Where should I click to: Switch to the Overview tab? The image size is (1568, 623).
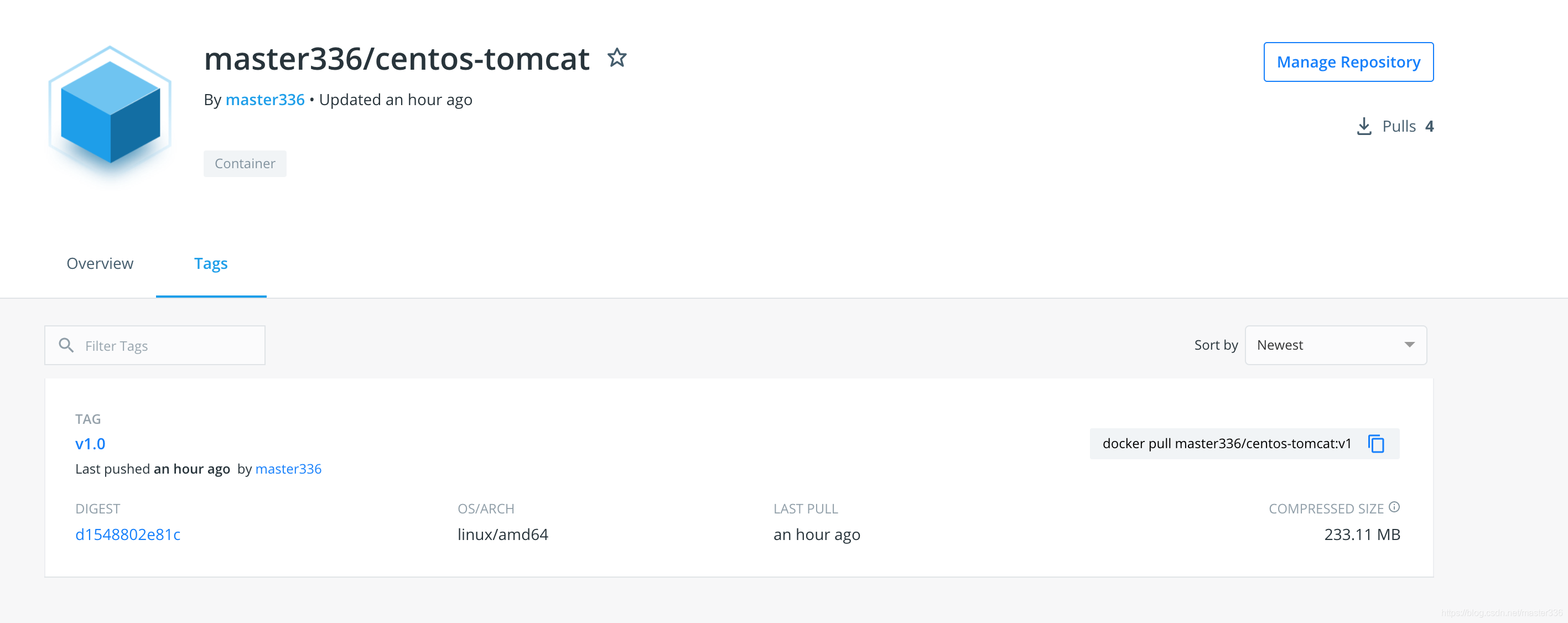point(100,263)
